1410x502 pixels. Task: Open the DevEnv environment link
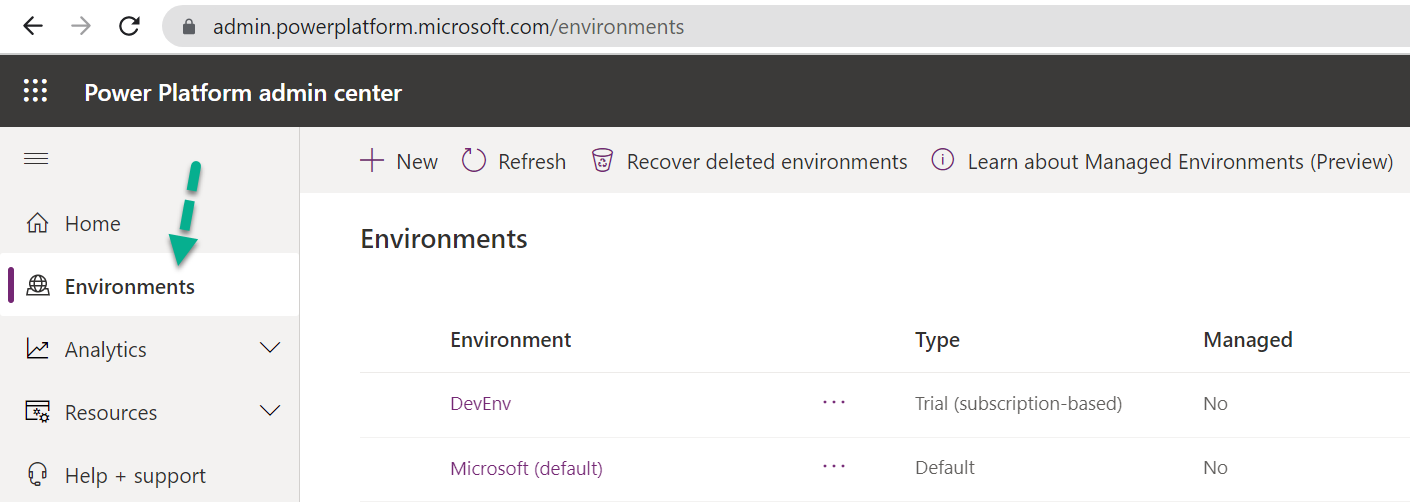(481, 404)
